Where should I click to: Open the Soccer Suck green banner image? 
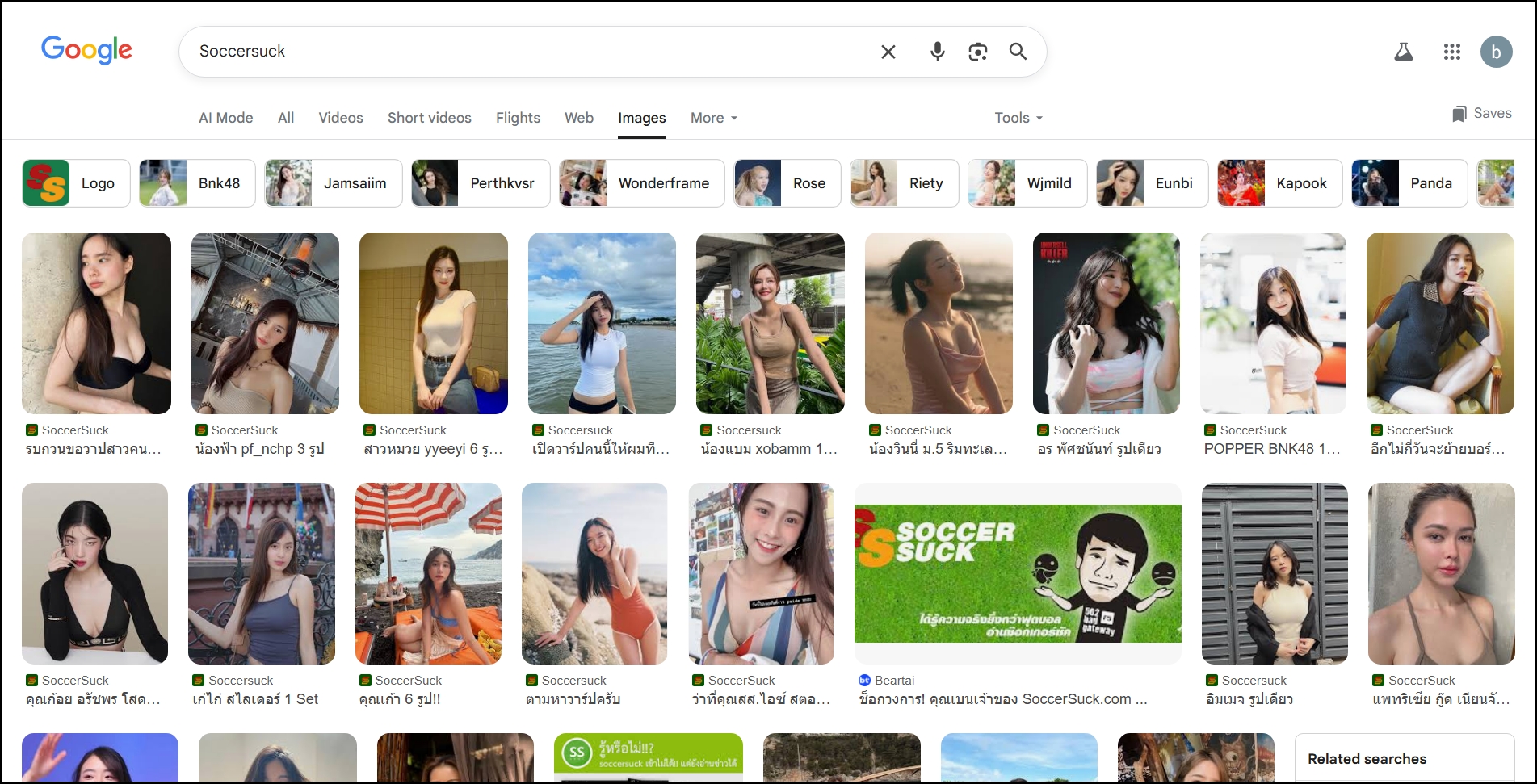click(x=1017, y=573)
